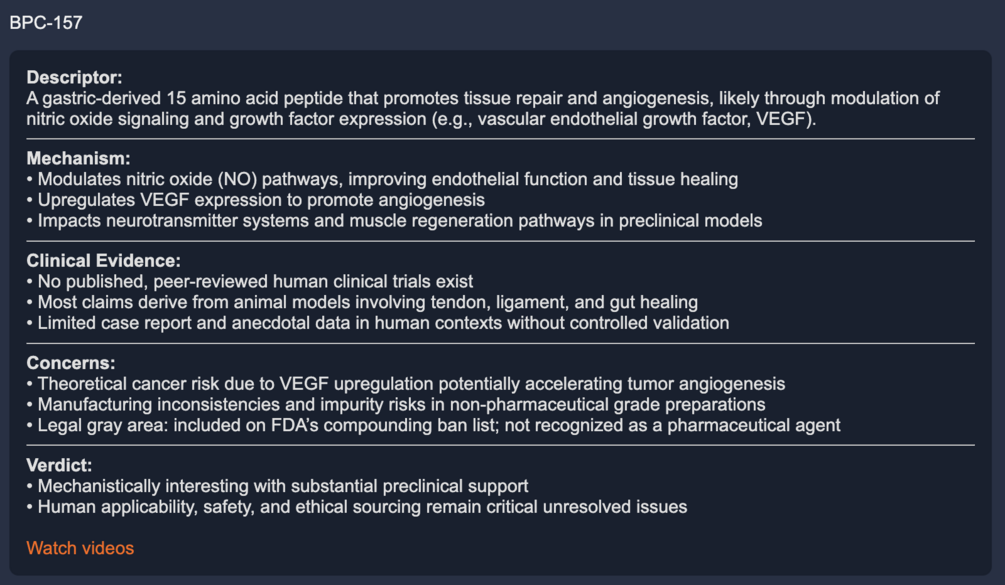
Task: Click the Clinical Evidence heading
Action: [x=103, y=261]
